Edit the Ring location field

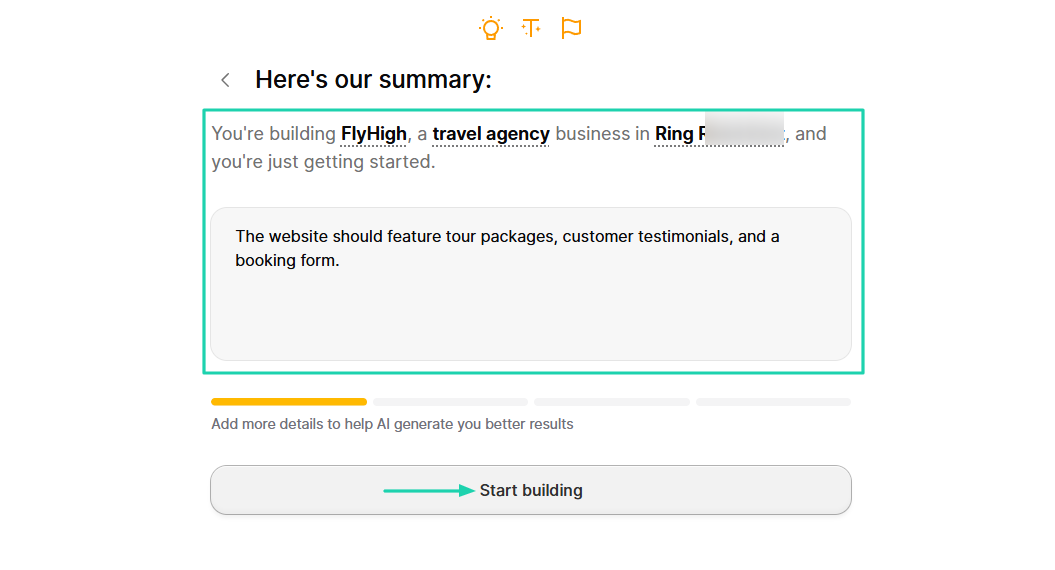719,134
